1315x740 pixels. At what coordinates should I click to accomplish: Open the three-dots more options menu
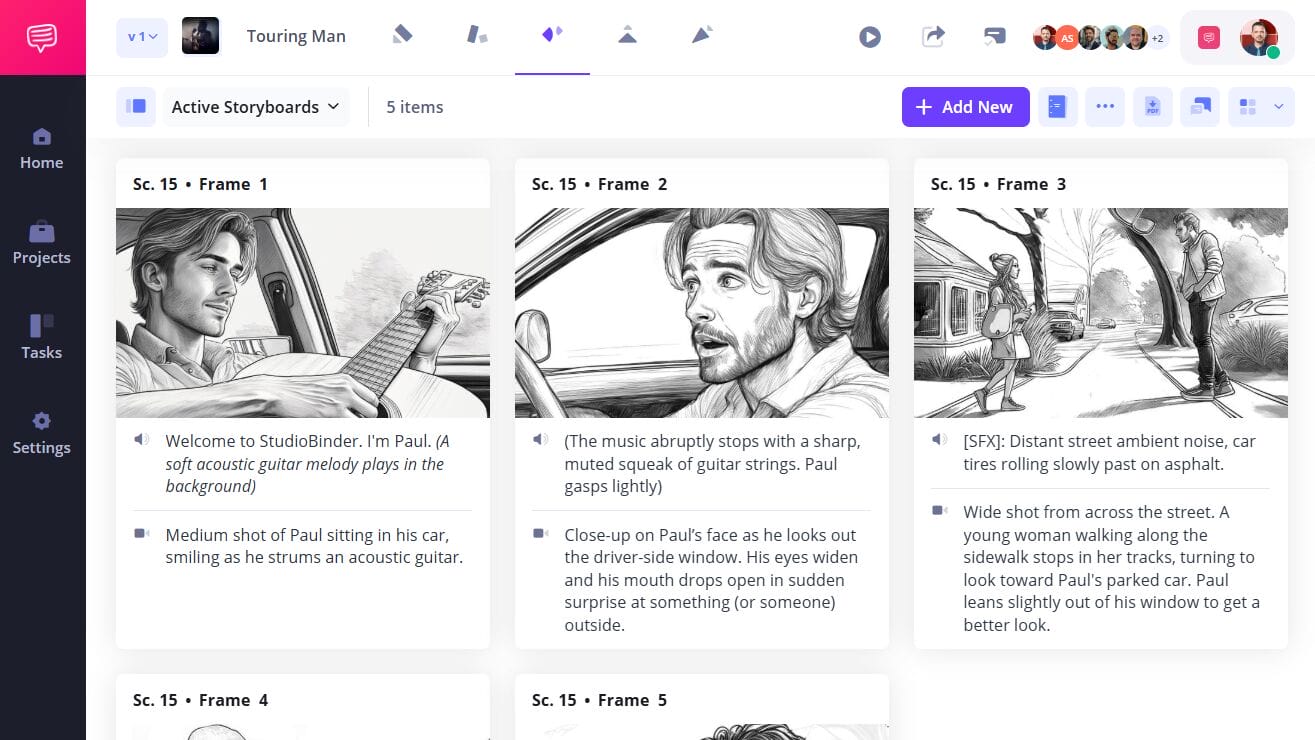coord(1105,107)
